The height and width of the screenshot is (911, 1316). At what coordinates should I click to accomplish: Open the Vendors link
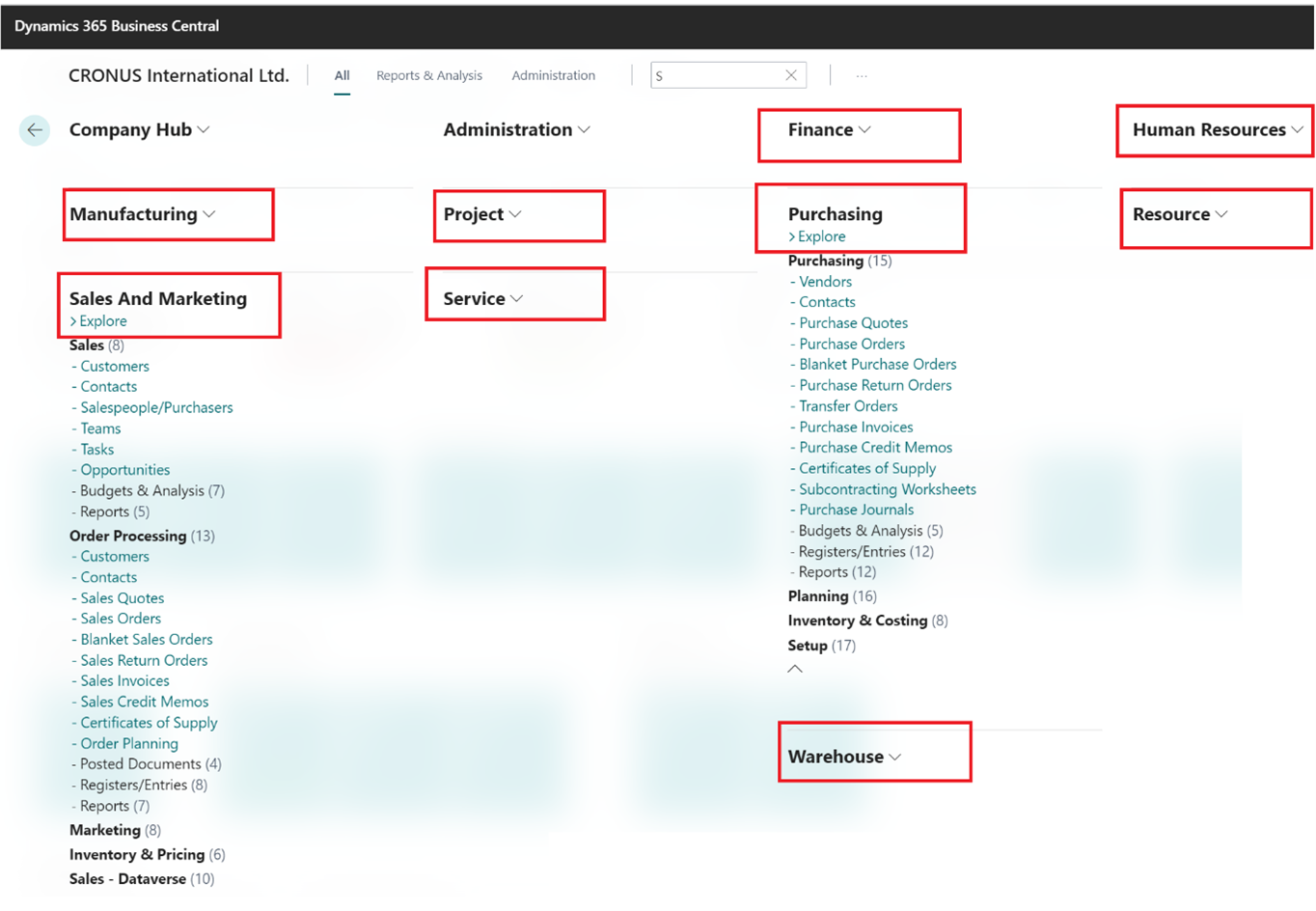coord(825,282)
